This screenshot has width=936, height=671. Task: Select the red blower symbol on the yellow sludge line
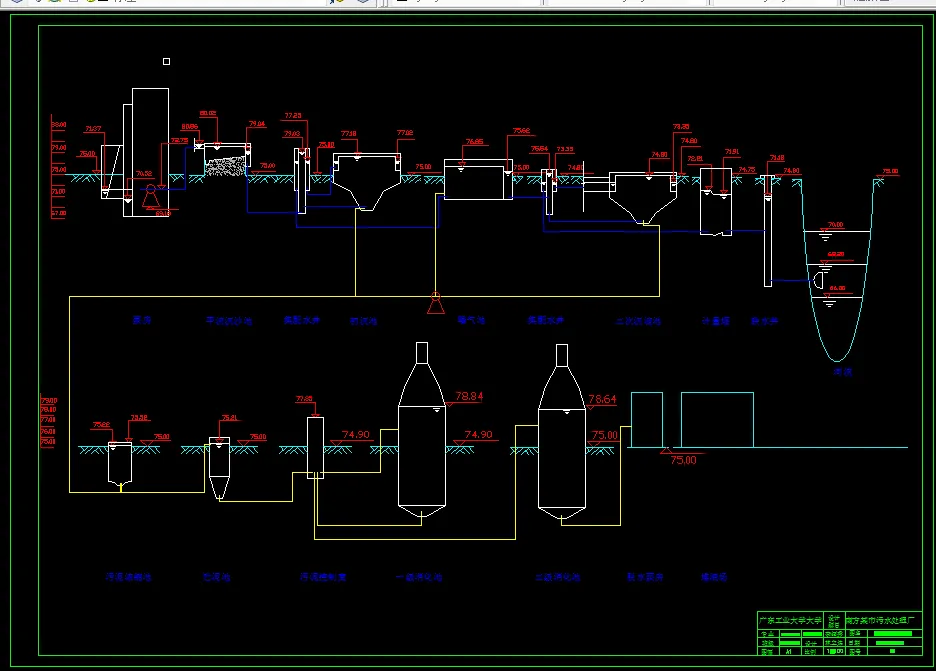pyautogui.click(x=436, y=303)
